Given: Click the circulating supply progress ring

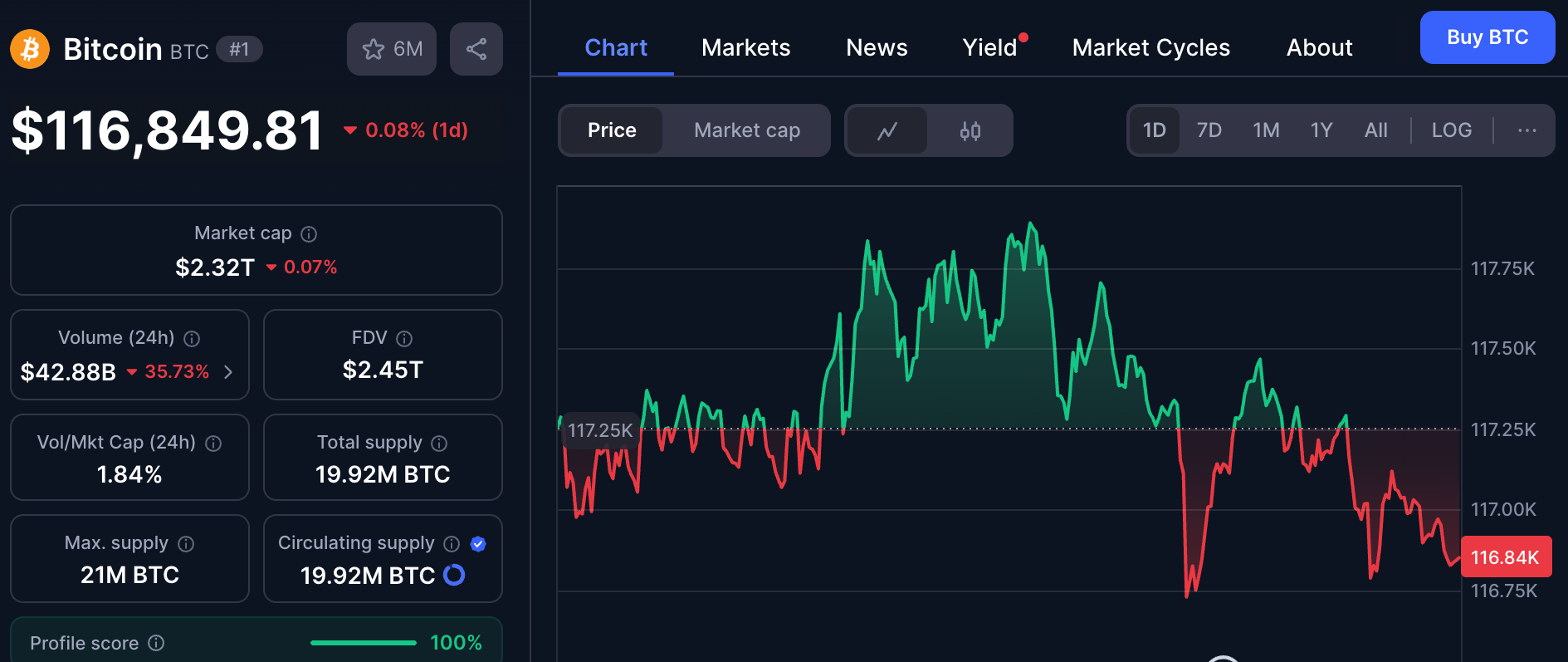Looking at the screenshot, I should click(454, 575).
